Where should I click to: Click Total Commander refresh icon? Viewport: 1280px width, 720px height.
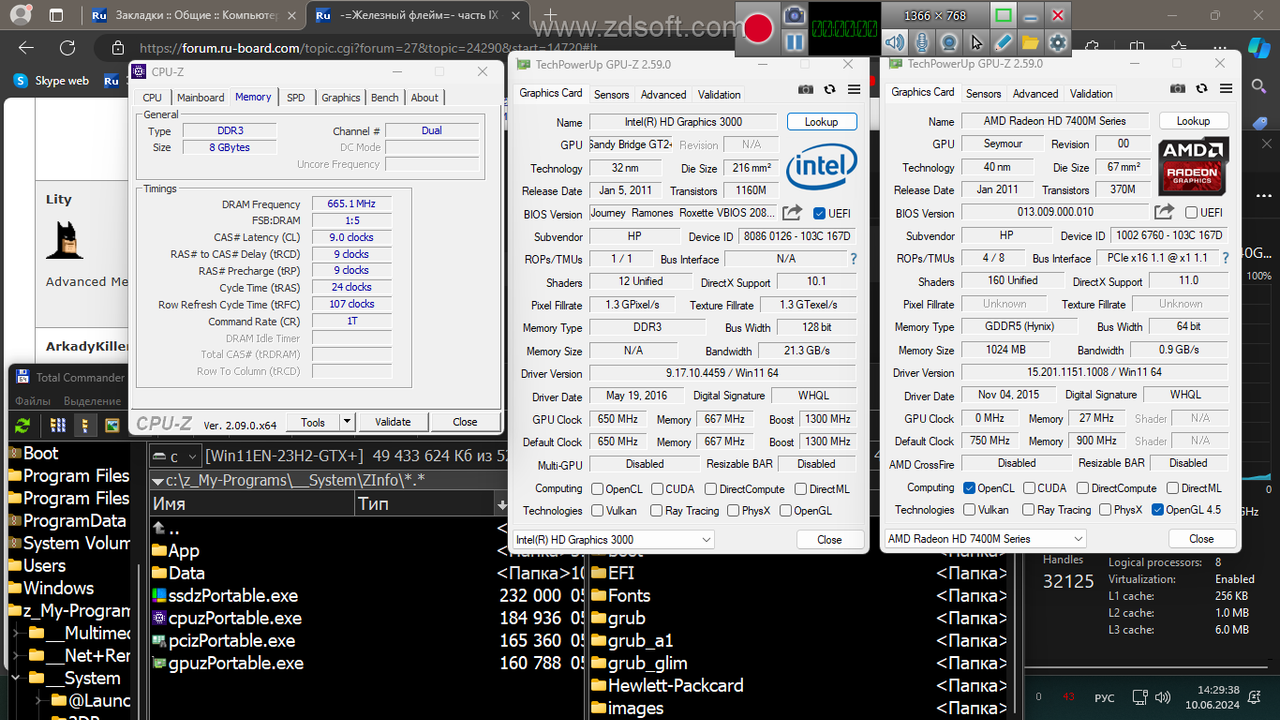point(22,425)
